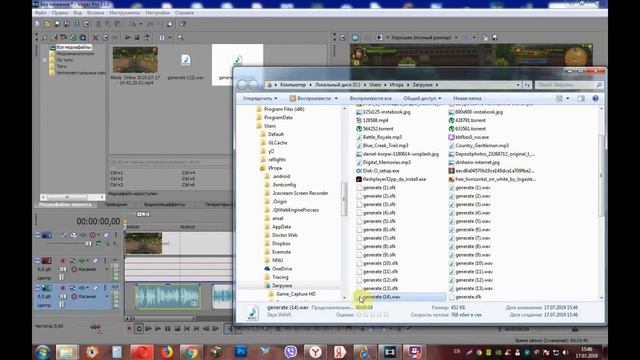Open the arrow next to Воспроизвести
640x360 pixels.
pos(336,98)
